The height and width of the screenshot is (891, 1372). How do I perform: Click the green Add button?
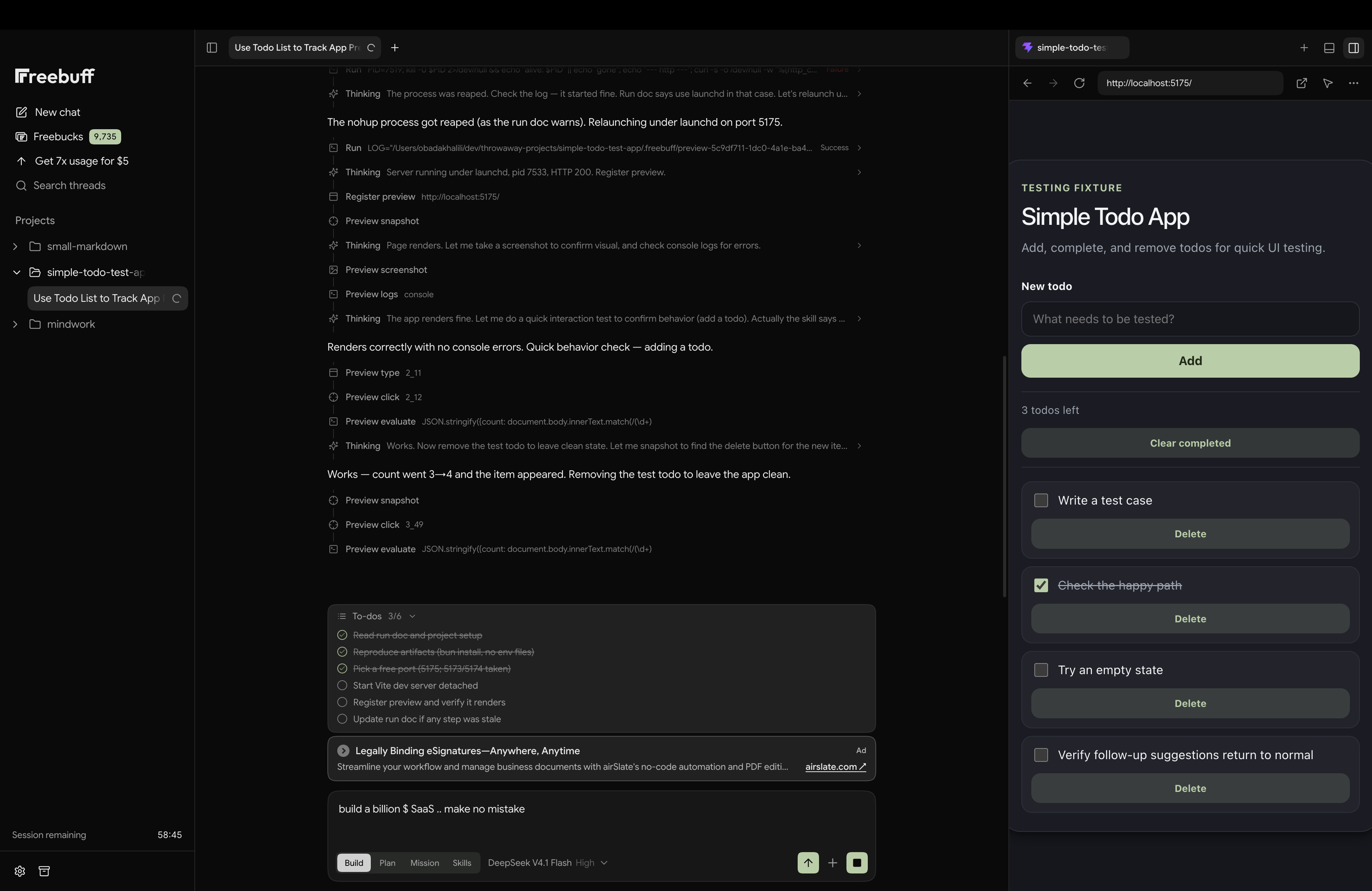point(1191,361)
